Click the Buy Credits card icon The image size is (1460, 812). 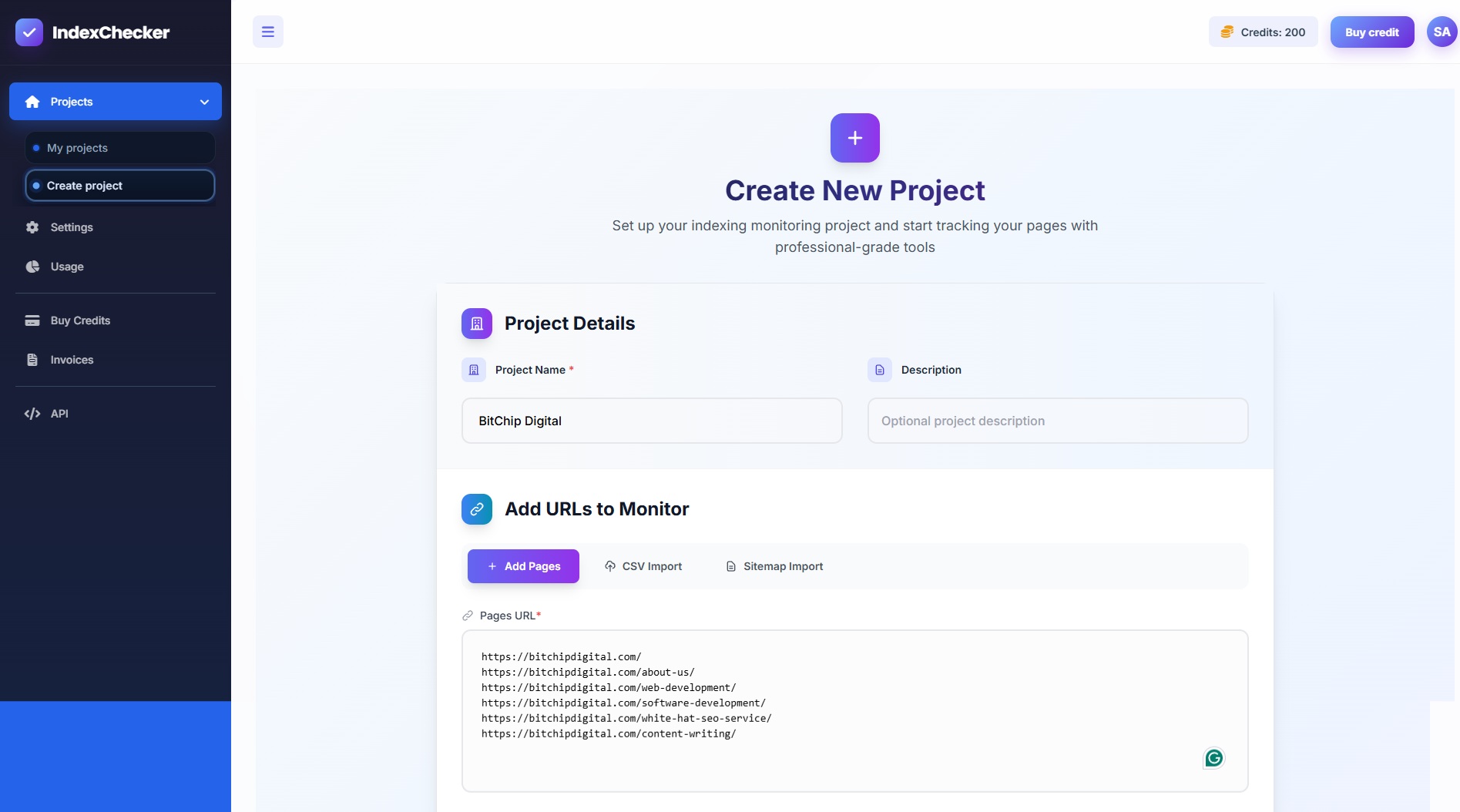pos(32,320)
